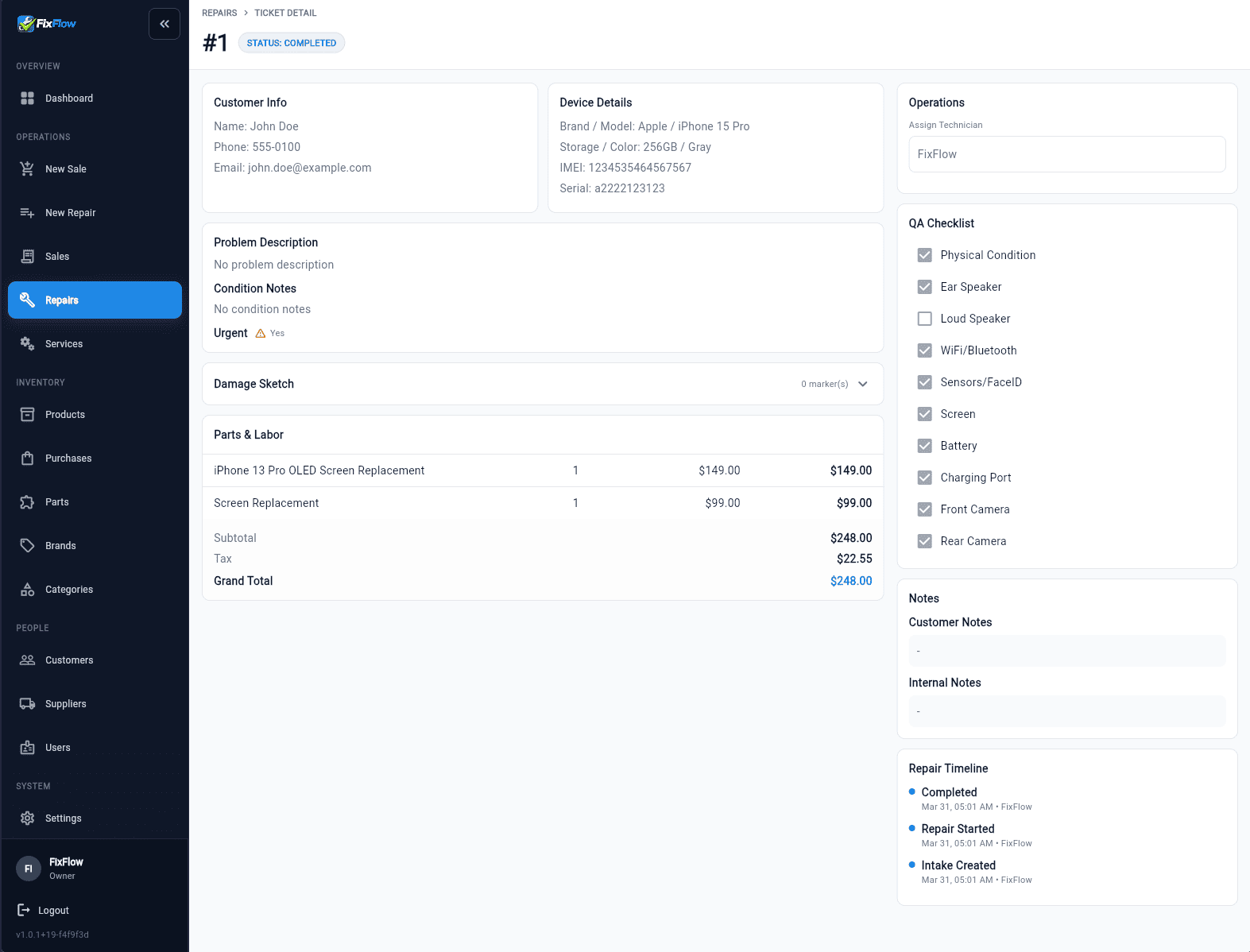Collapse the sidebar with double-chevron button

(164, 24)
